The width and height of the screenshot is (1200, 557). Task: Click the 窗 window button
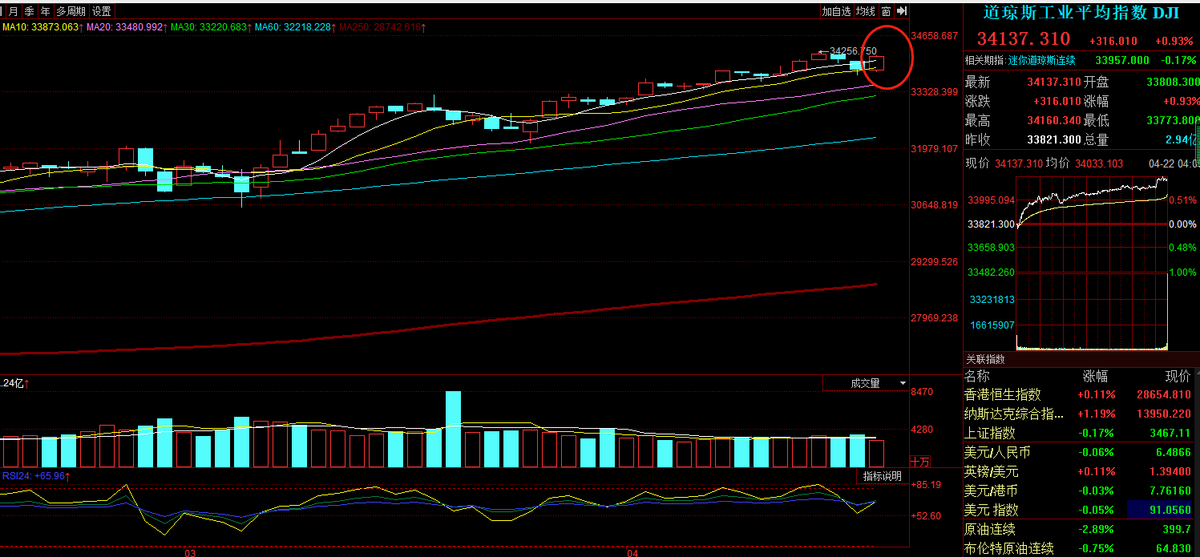click(x=886, y=11)
